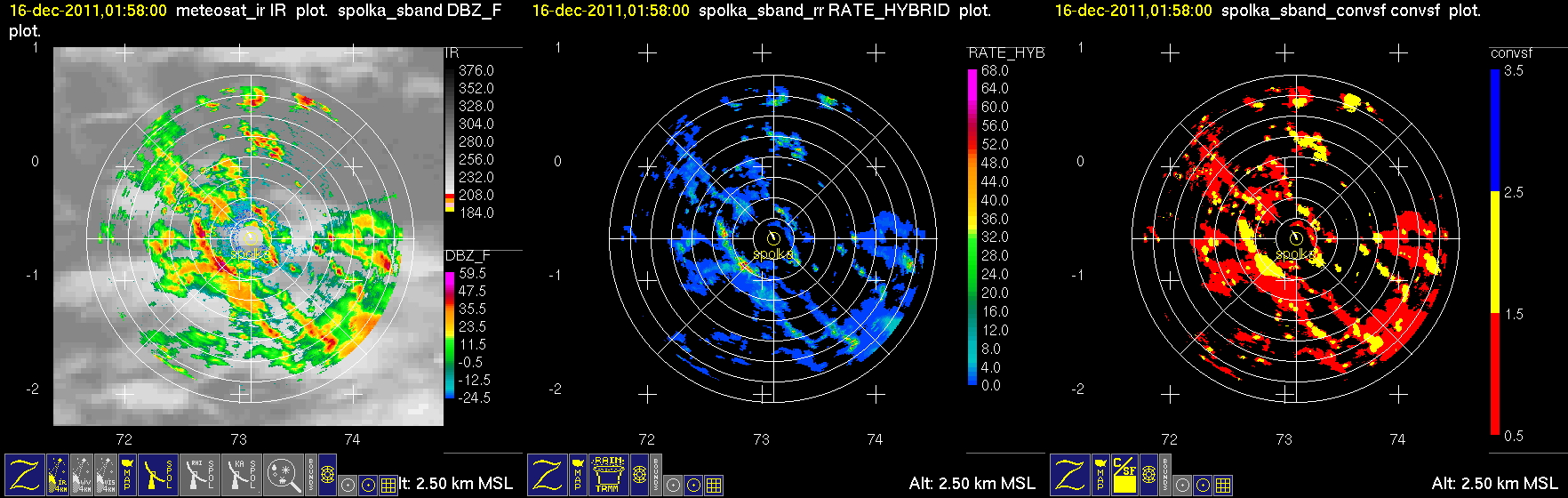Click the spolka radar label in rain rate plot
Viewport: 1568px width, 498px height.
pyautogui.click(x=772, y=254)
